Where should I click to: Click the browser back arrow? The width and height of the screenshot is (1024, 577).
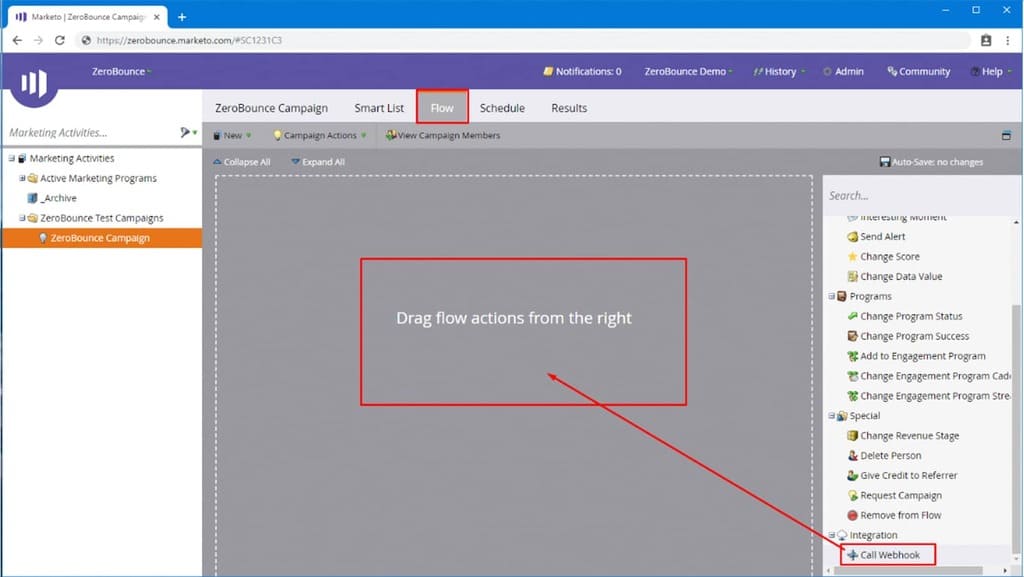[17, 40]
